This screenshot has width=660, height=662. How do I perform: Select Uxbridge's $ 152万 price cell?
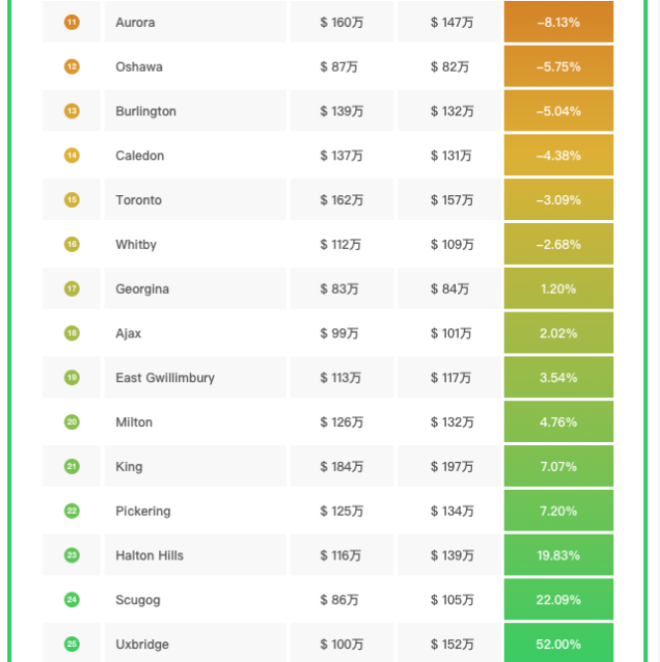point(452,644)
